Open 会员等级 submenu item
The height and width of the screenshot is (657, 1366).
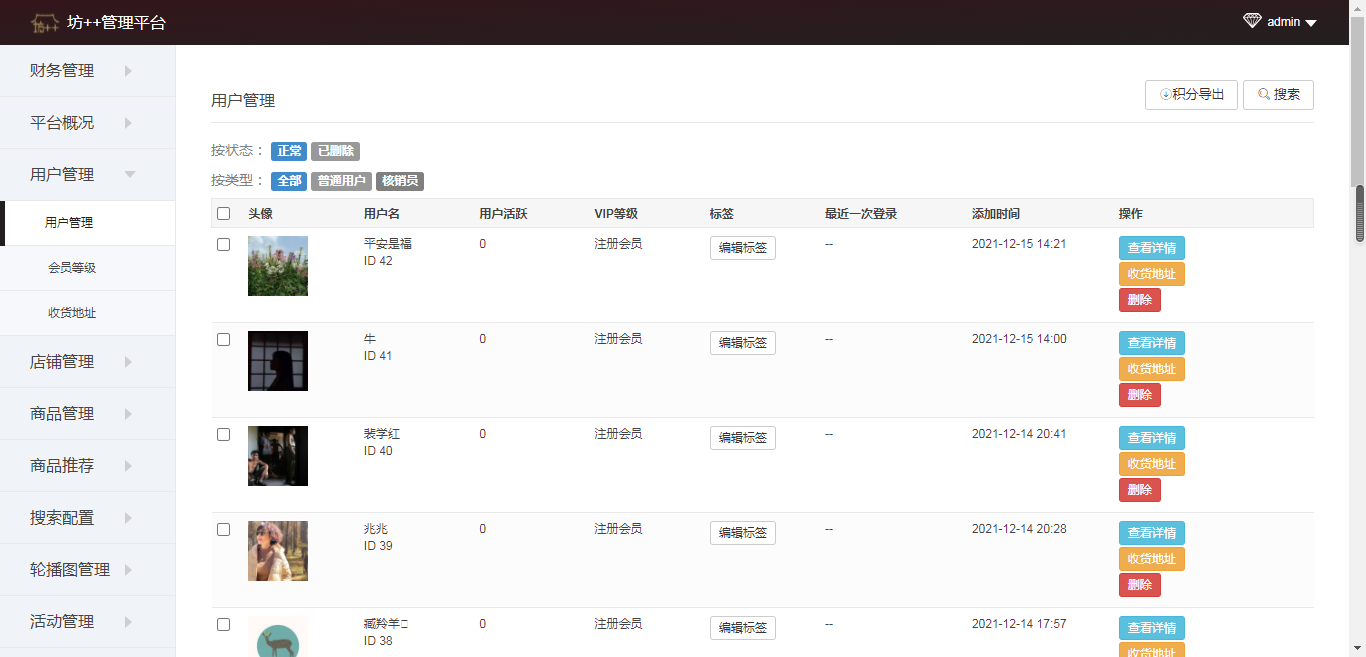[72, 268]
